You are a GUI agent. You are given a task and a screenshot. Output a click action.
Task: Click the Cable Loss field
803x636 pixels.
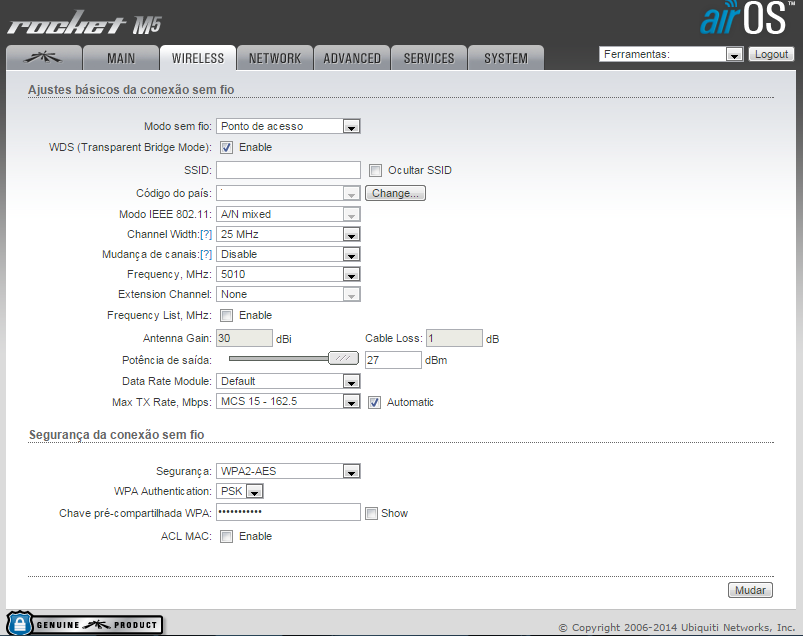pyautogui.click(x=454, y=338)
